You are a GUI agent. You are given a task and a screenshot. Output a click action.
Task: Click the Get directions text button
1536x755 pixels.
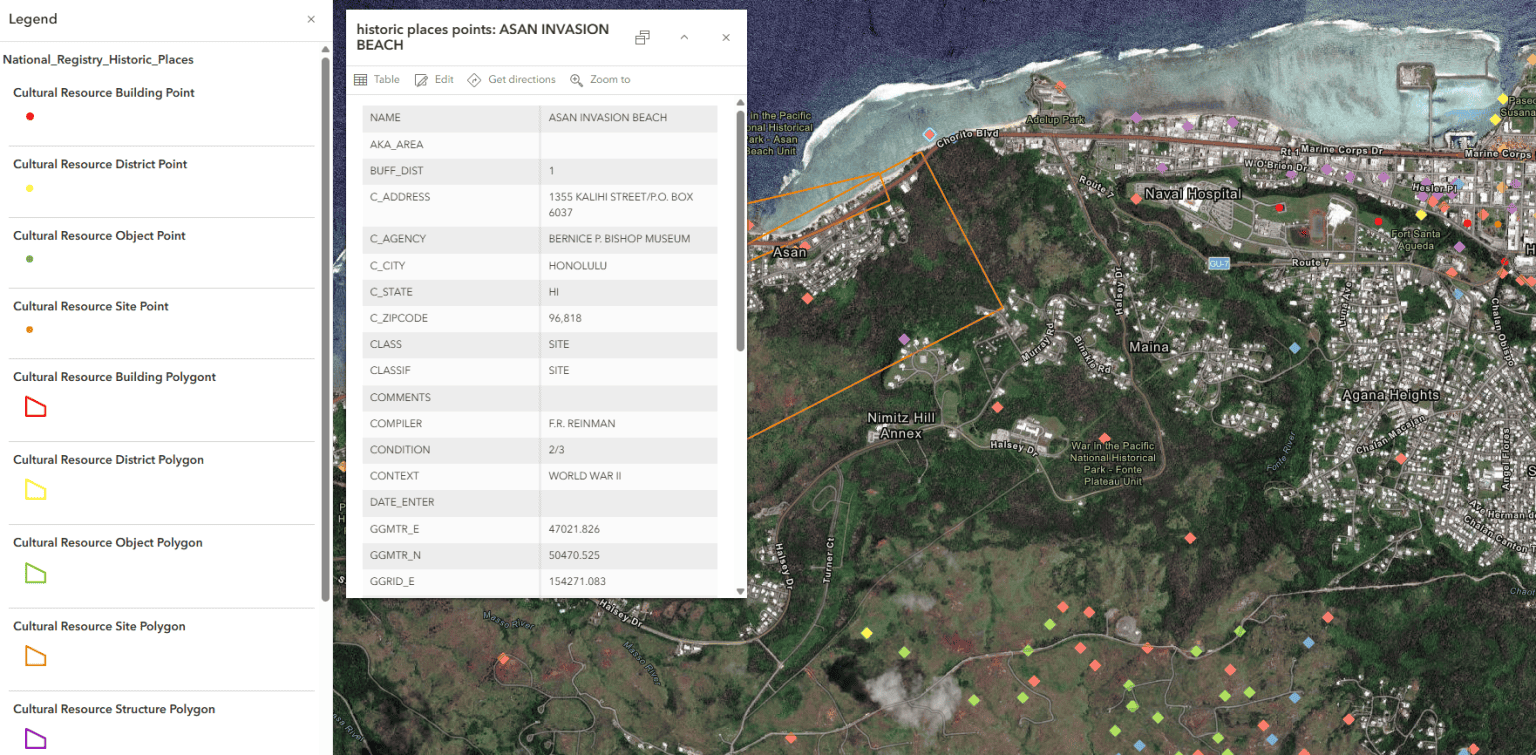pos(521,79)
